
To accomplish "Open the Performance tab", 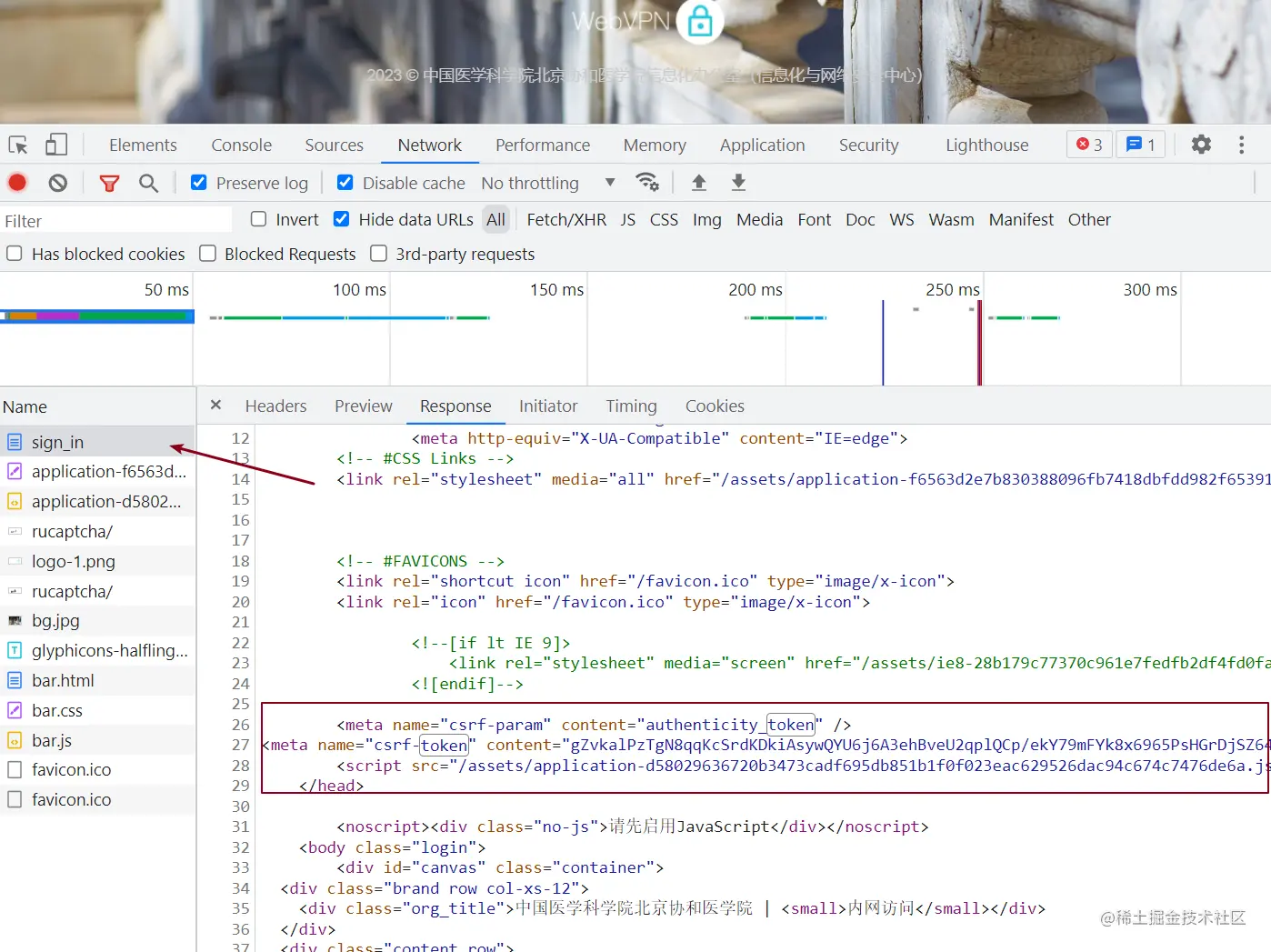I will (x=543, y=145).
